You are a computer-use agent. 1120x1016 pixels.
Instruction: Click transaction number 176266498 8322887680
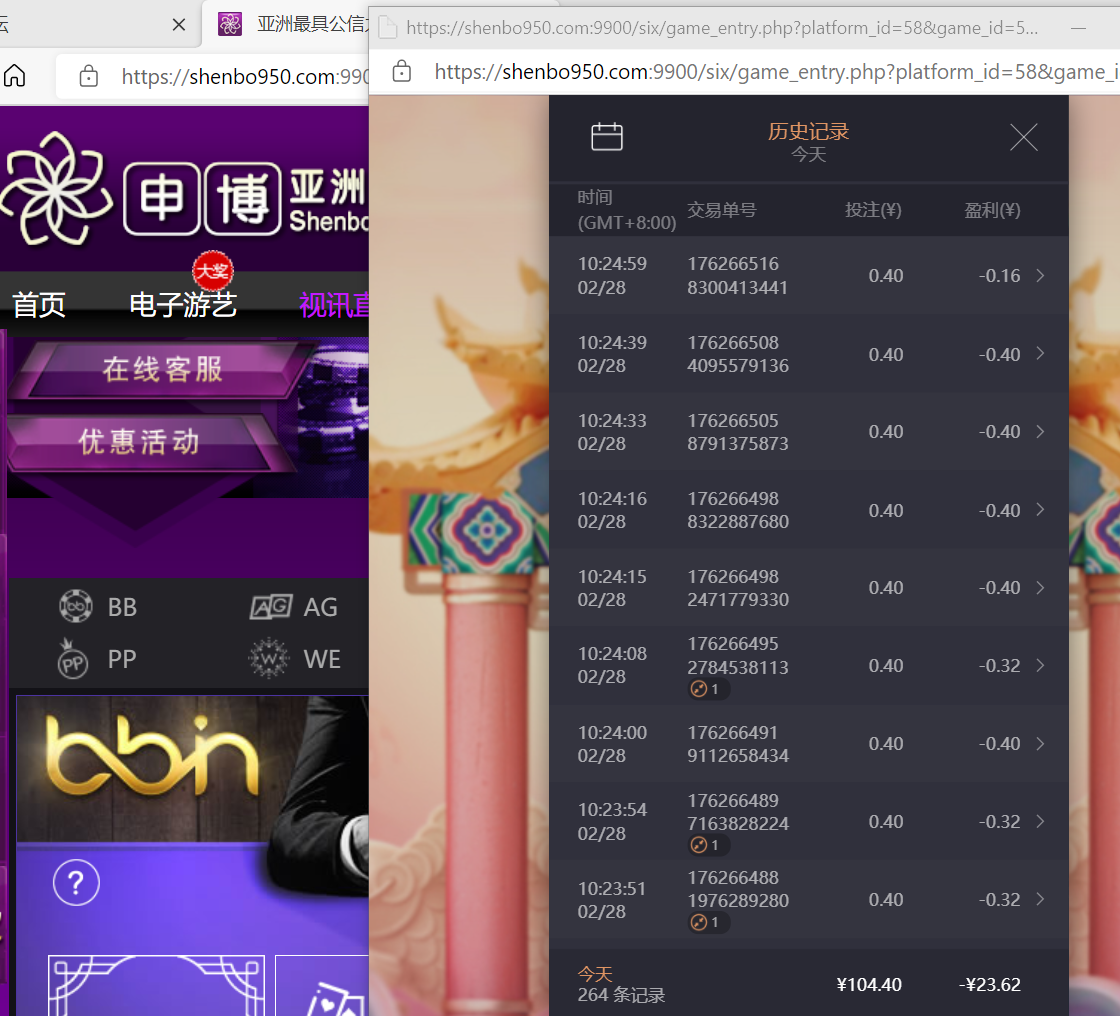(x=738, y=510)
